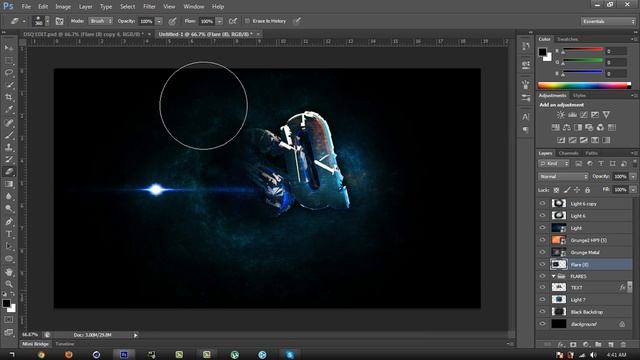Filter layers by type (T) icon
640x360 pixels.
pos(601,164)
